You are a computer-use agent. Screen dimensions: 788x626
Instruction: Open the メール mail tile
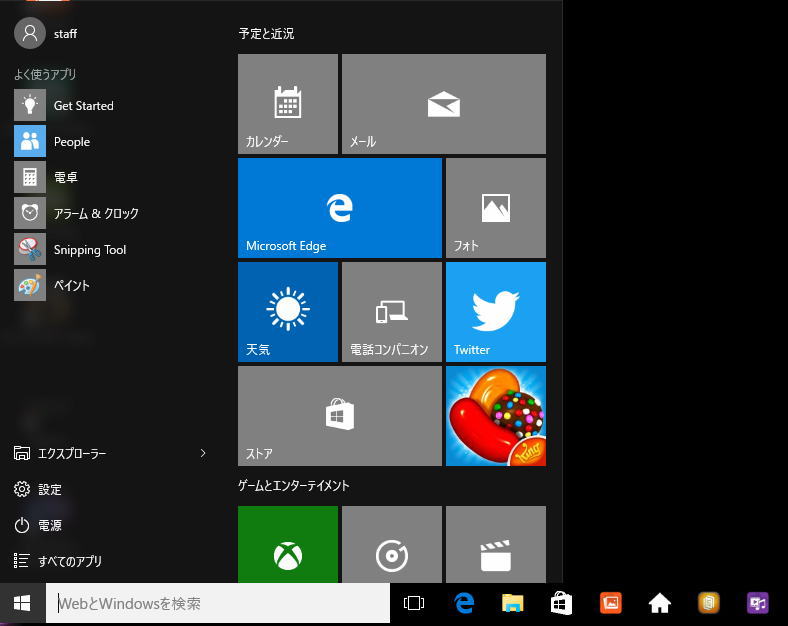pyautogui.click(x=444, y=104)
